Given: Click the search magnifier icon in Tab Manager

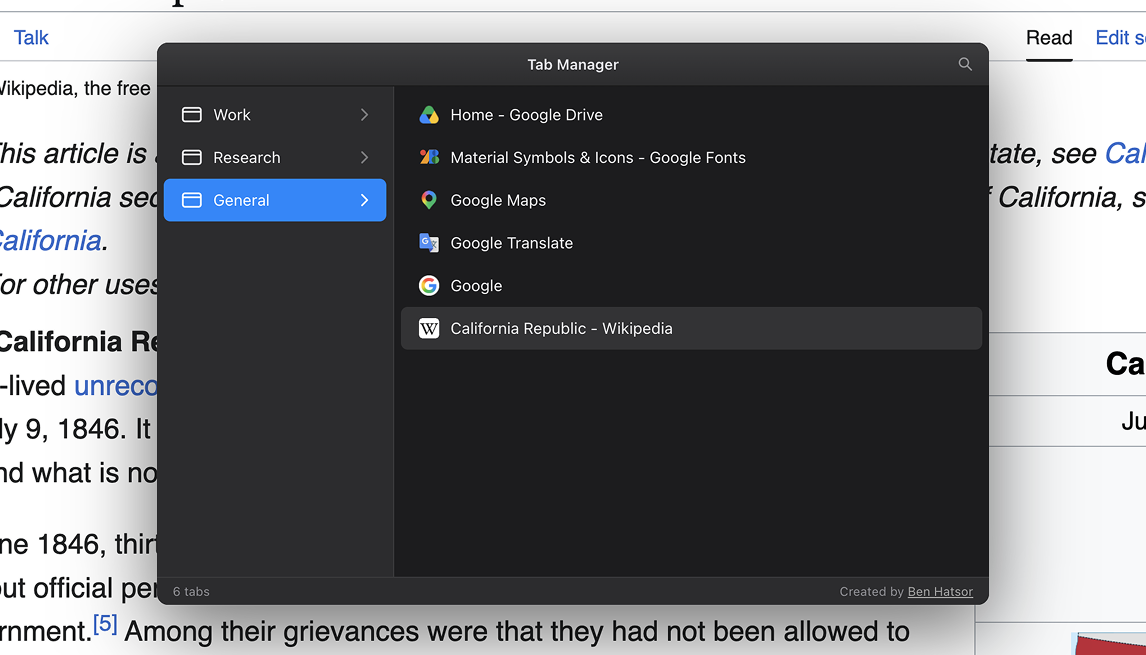Looking at the screenshot, I should [965, 64].
